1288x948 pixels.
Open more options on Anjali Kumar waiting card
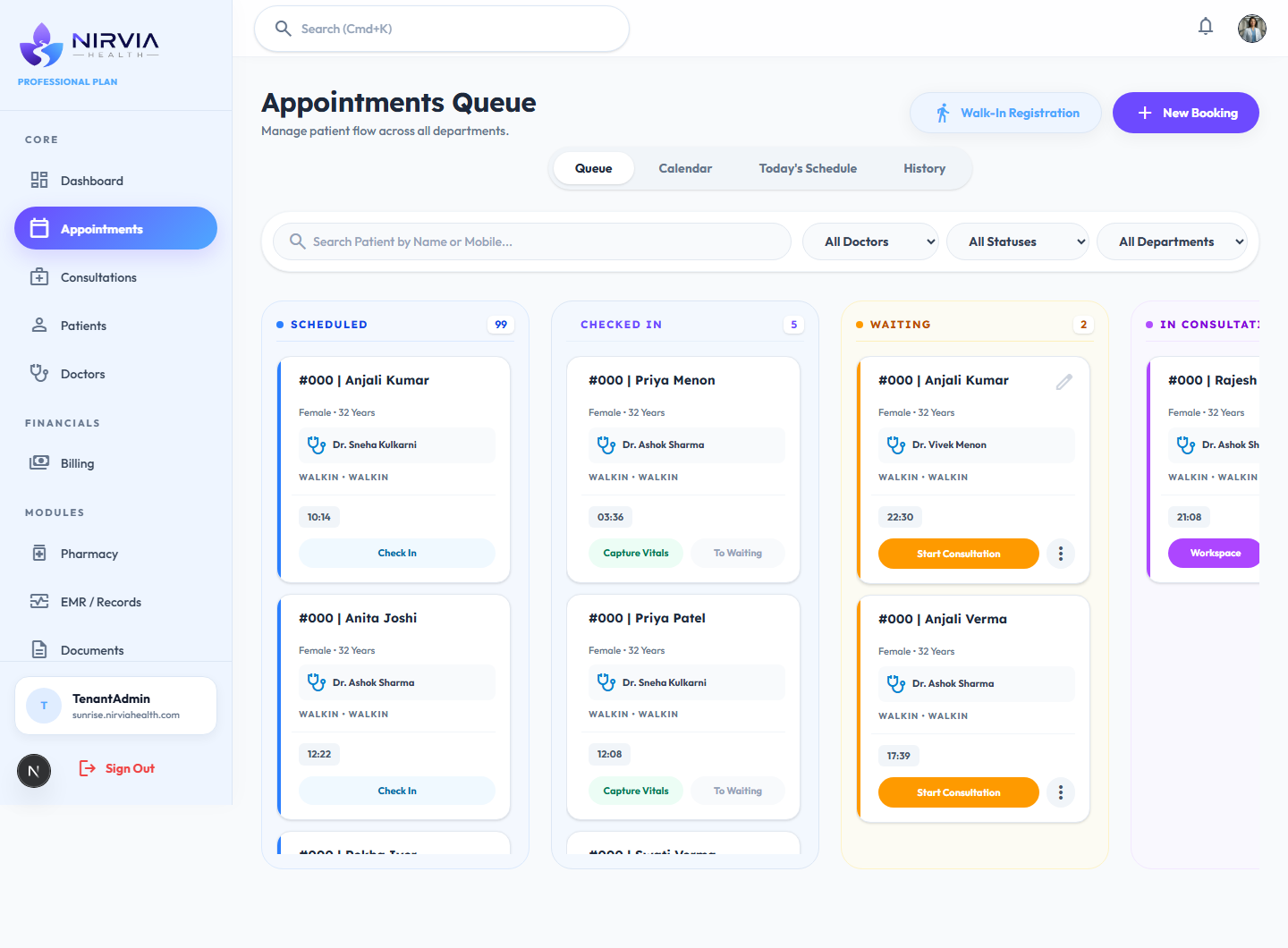(x=1061, y=554)
